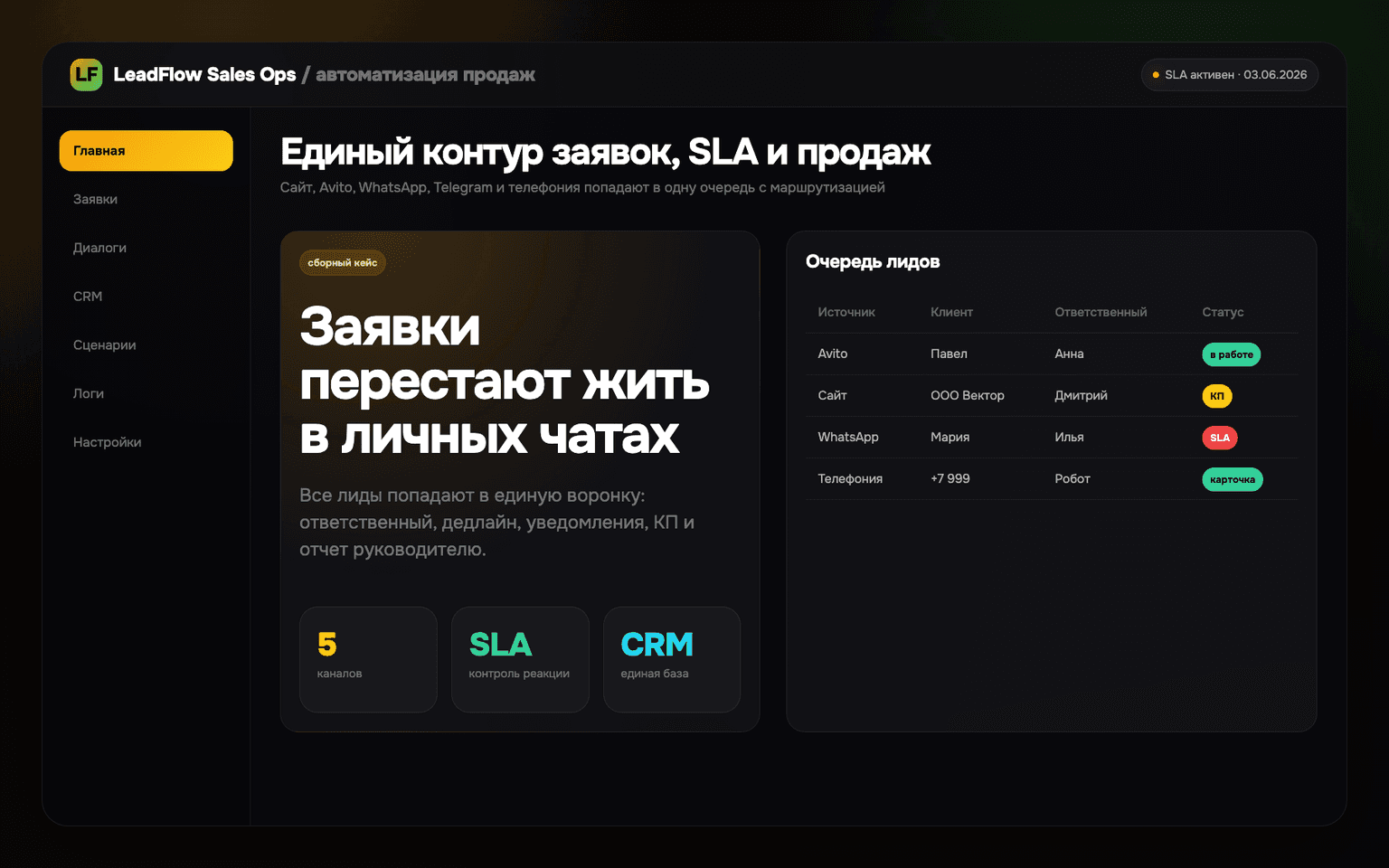Click client name Павел

click(949, 354)
